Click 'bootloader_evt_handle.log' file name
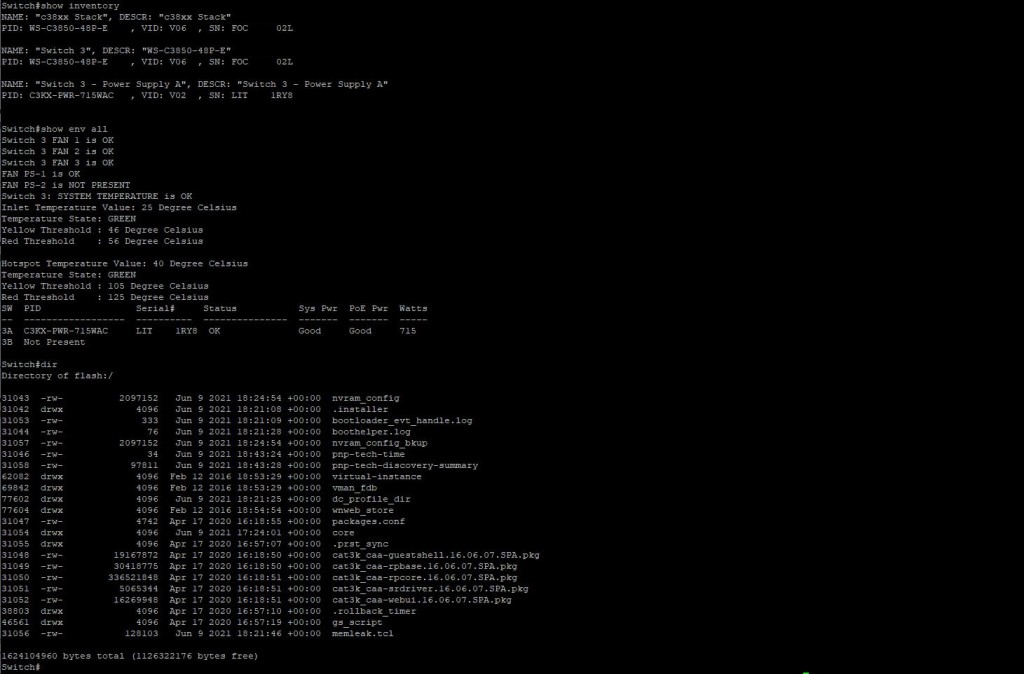The image size is (1024, 674). tap(402, 421)
